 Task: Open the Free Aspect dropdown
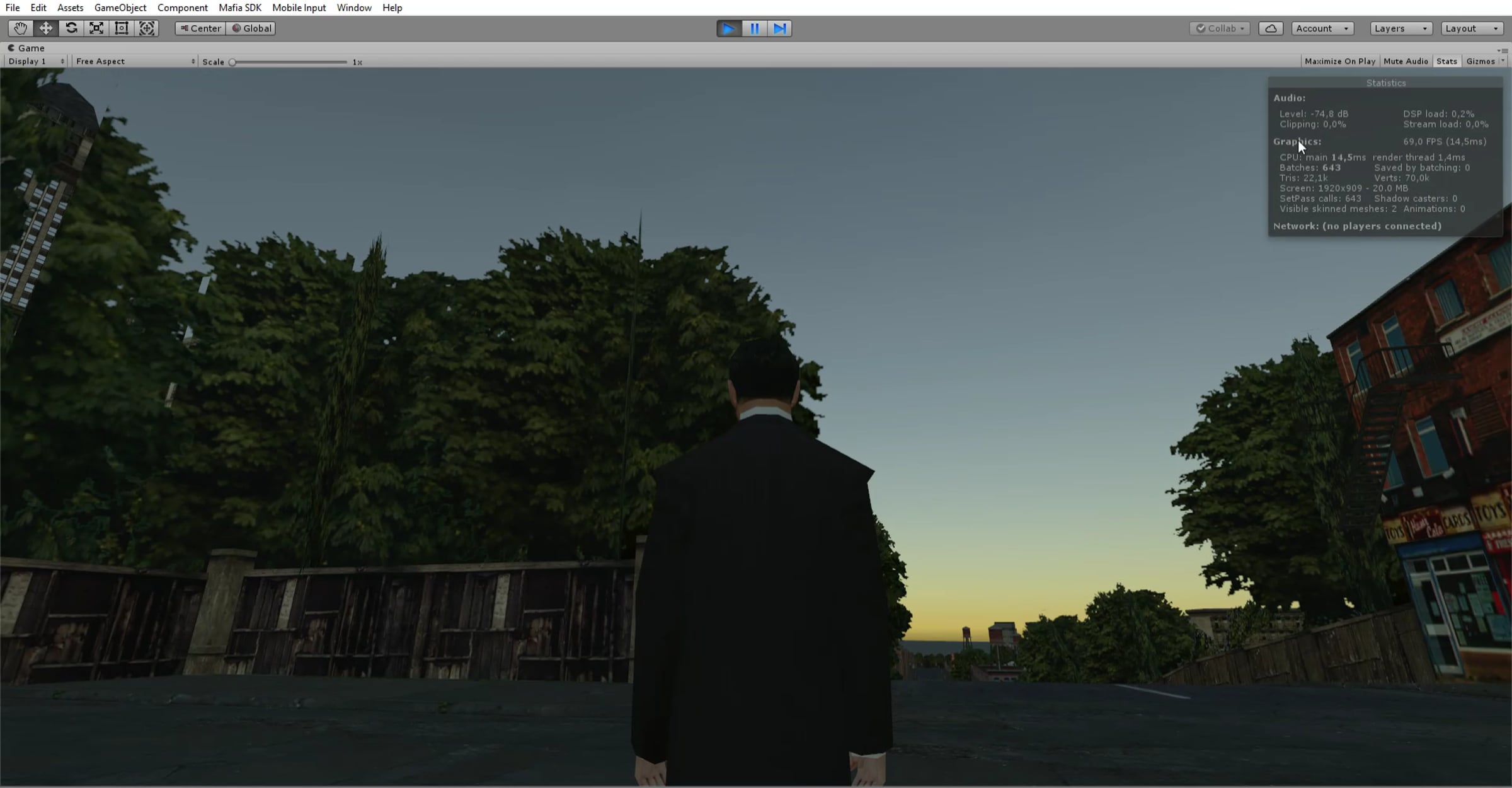click(x=135, y=61)
